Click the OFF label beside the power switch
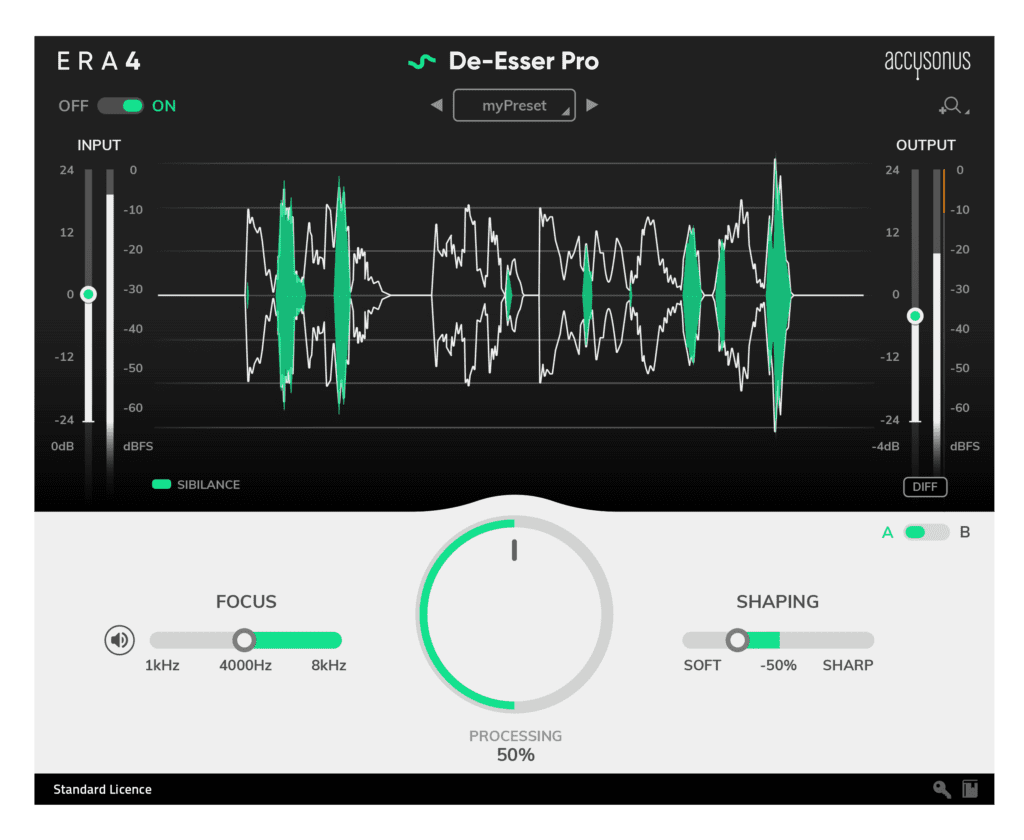Viewport: 1024px width, 840px height. click(73, 106)
